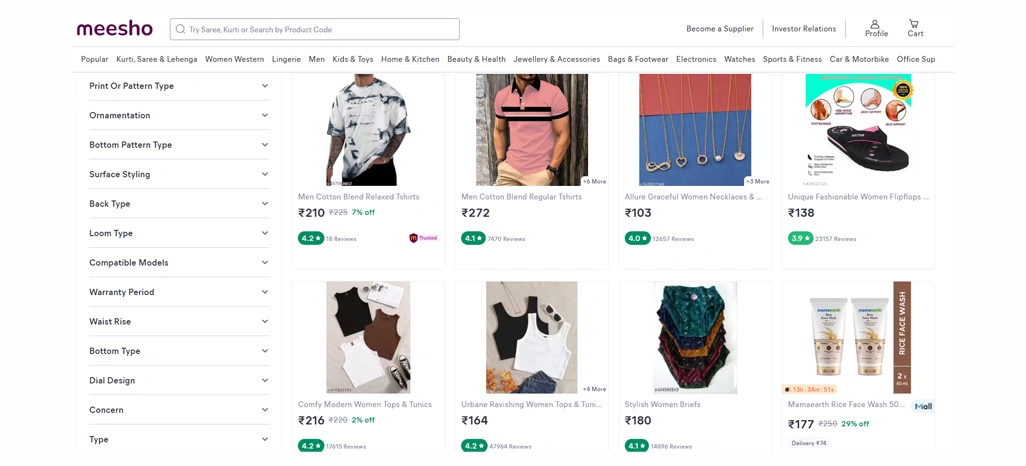Click the Mall badge on Mamaearth product
This screenshot has width=1026, height=466.
pyautogui.click(x=923, y=406)
